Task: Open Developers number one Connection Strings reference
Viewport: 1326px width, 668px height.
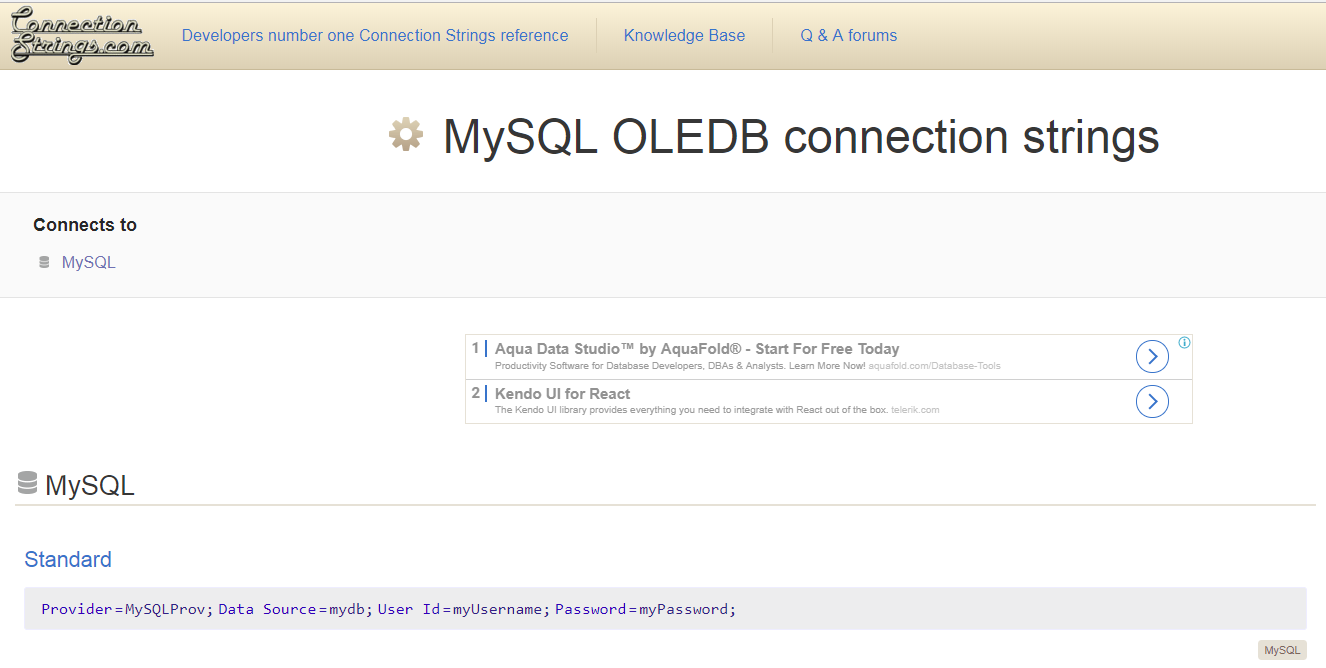Action: (375, 36)
